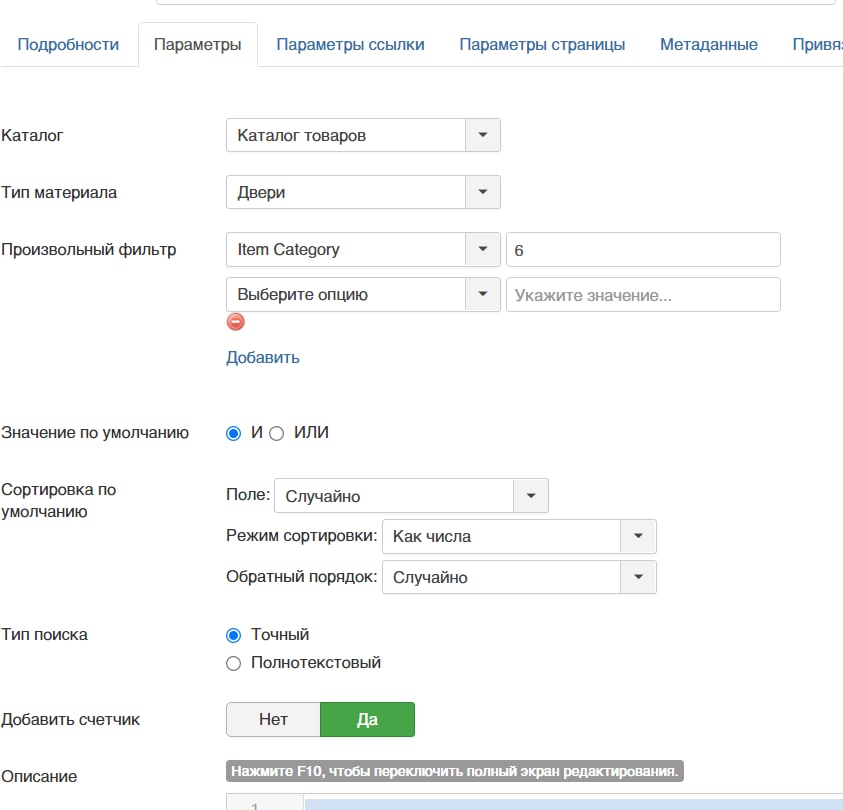Click the Сортировка по умолчанию label
Image resolution: width=843 pixels, height=810 pixels.
coord(59,500)
